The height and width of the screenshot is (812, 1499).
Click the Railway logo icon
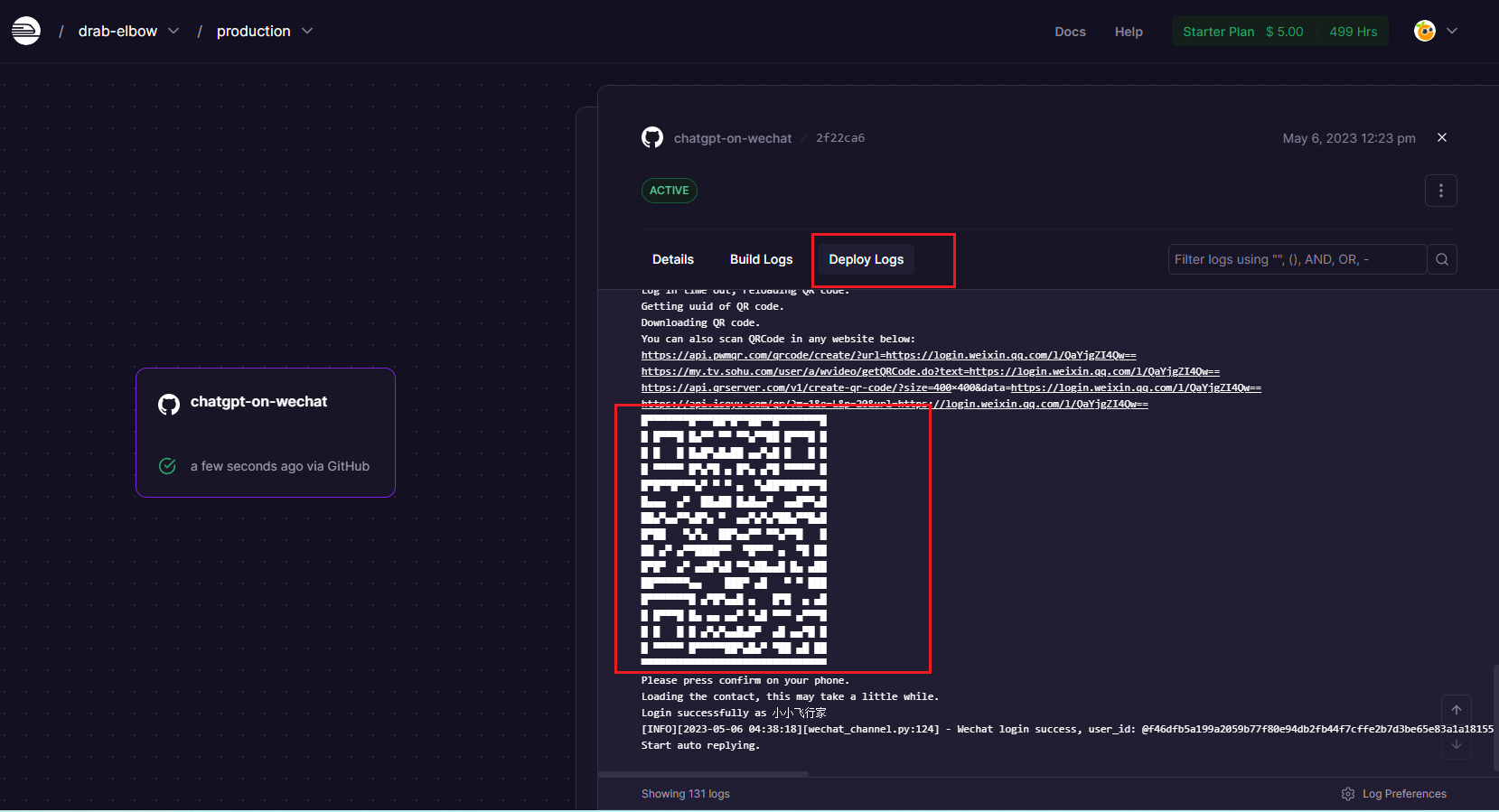coord(25,31)
